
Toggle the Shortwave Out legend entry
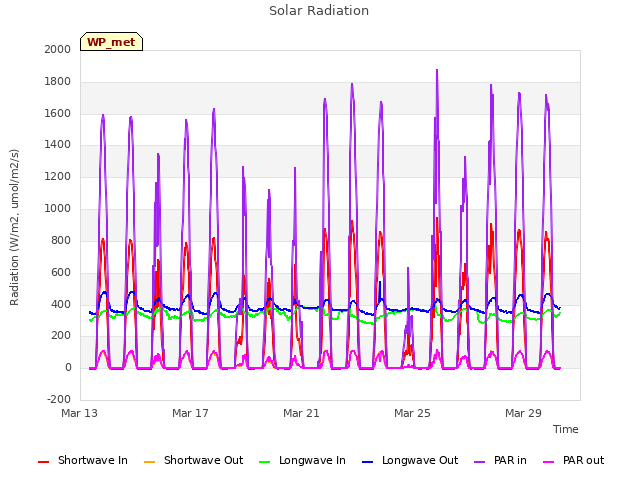[x=193, y=460]
